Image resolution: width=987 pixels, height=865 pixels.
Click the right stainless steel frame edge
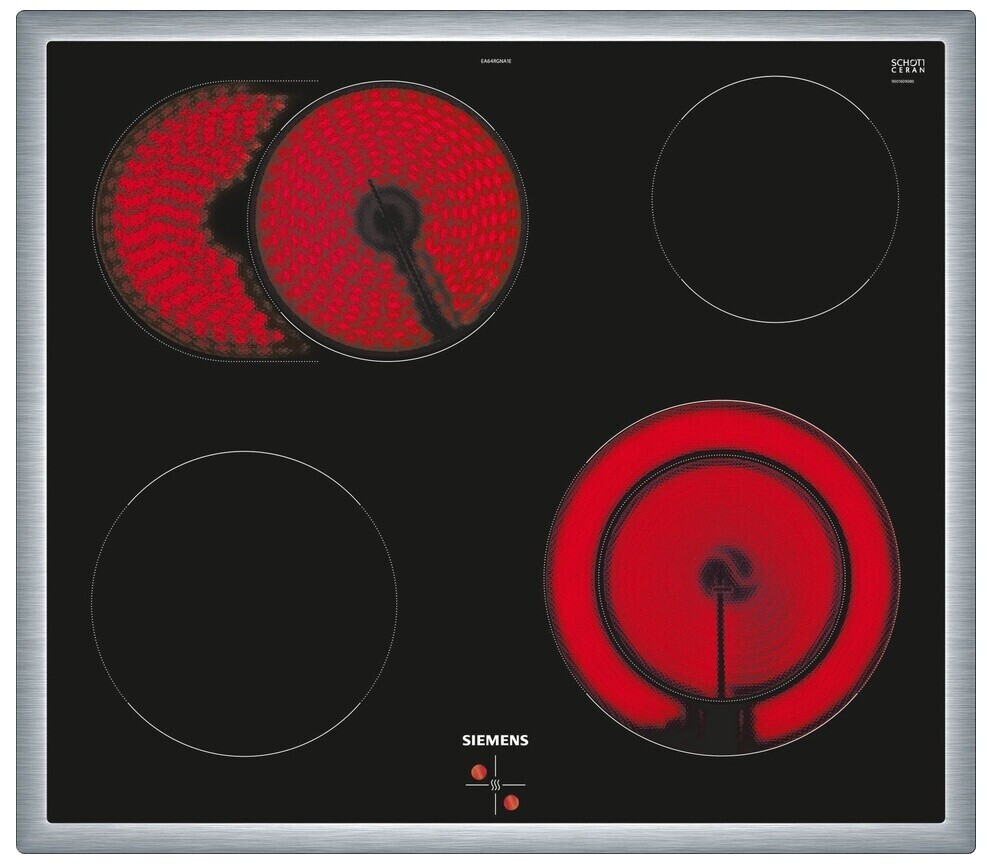958,432
